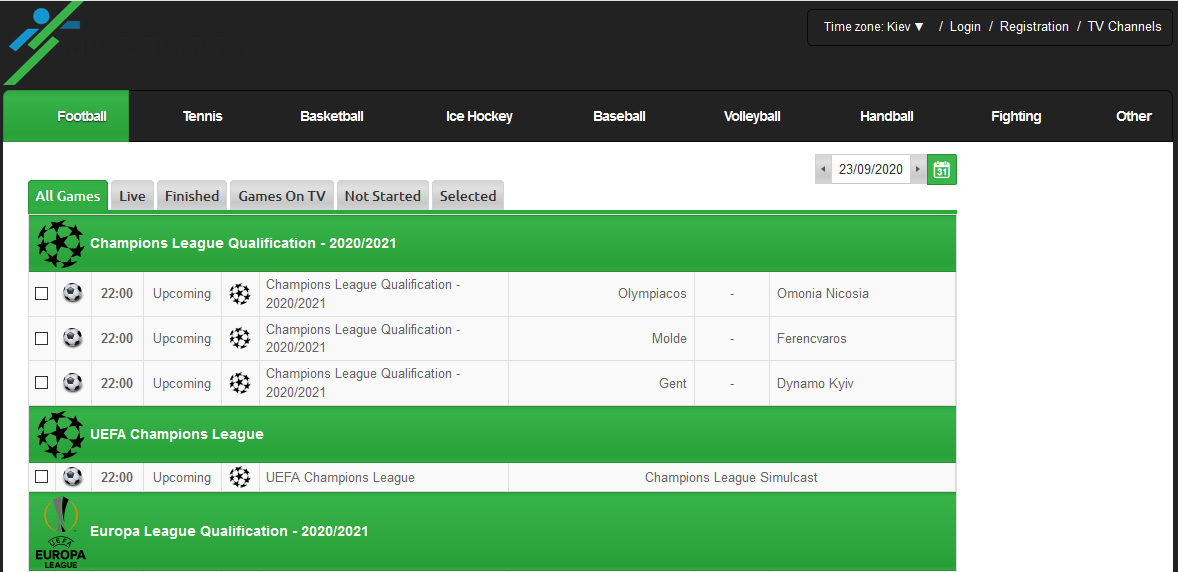The image size is (1178, 572).
Task: Select the Basketball sport tab
Action: (x=332, y=117)
